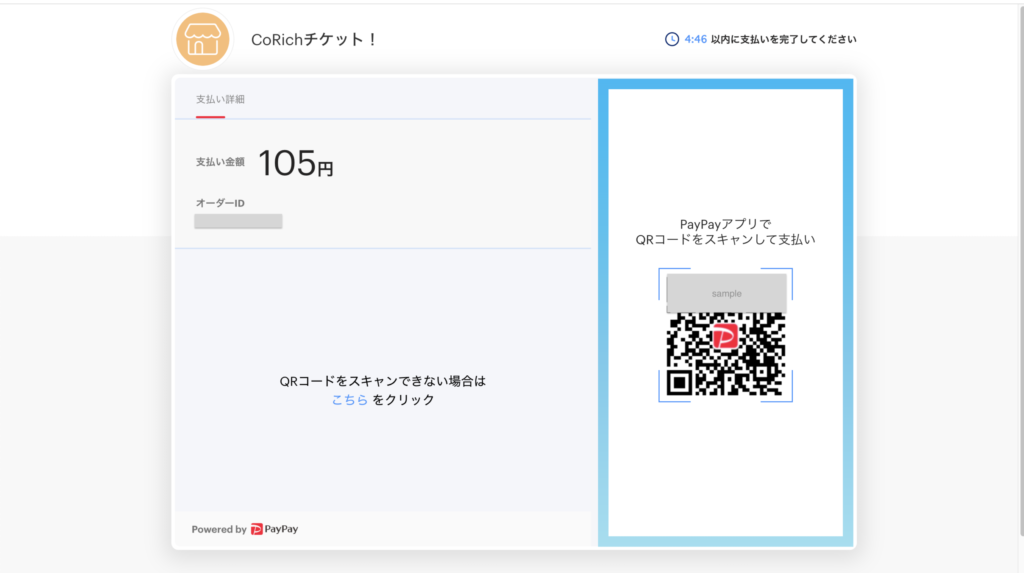Click the top-right corner bracket of the QR frame

787,273
